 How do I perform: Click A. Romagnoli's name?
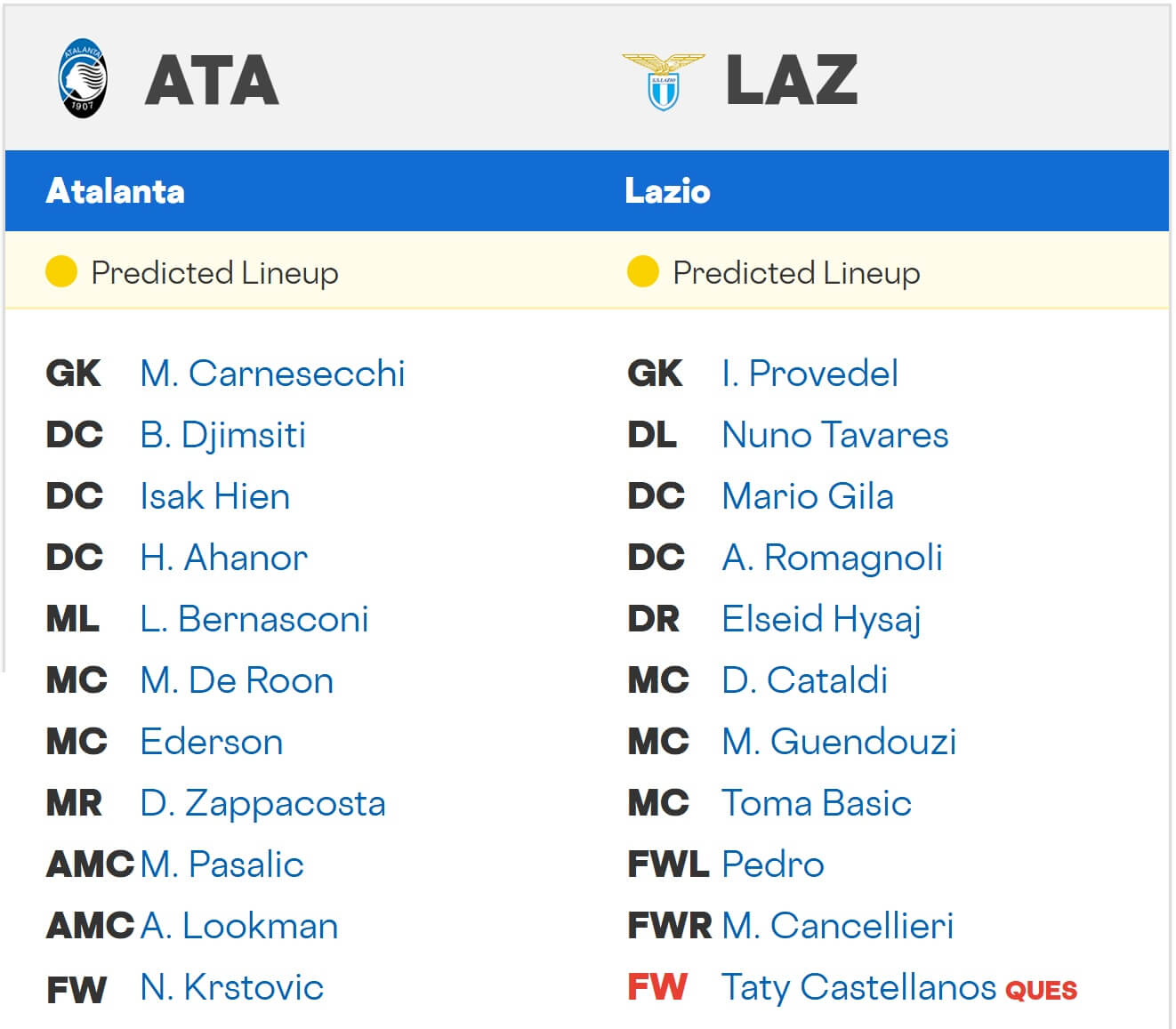click(832, 558)
